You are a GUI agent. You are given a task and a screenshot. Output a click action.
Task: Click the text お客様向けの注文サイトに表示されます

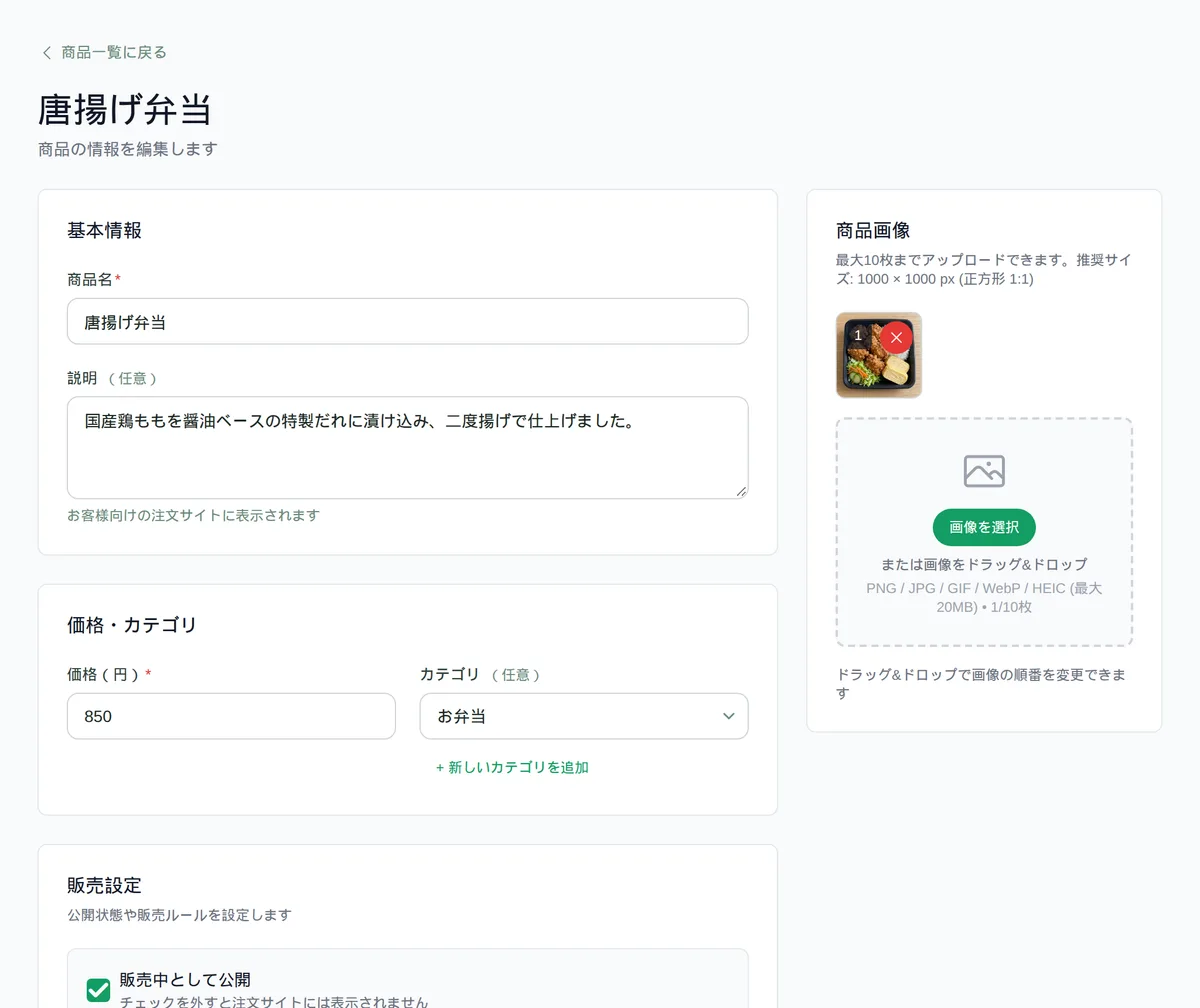click(x=193, y=516)
